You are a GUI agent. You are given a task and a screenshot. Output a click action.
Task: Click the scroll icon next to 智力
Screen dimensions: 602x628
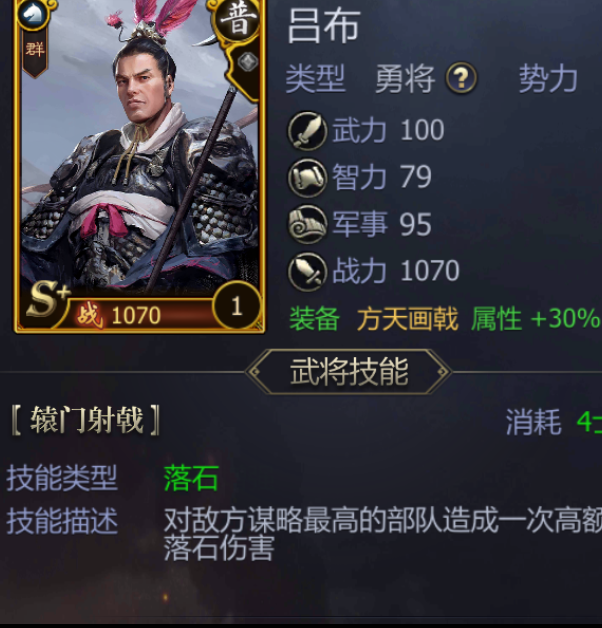[x=307, y=177]
